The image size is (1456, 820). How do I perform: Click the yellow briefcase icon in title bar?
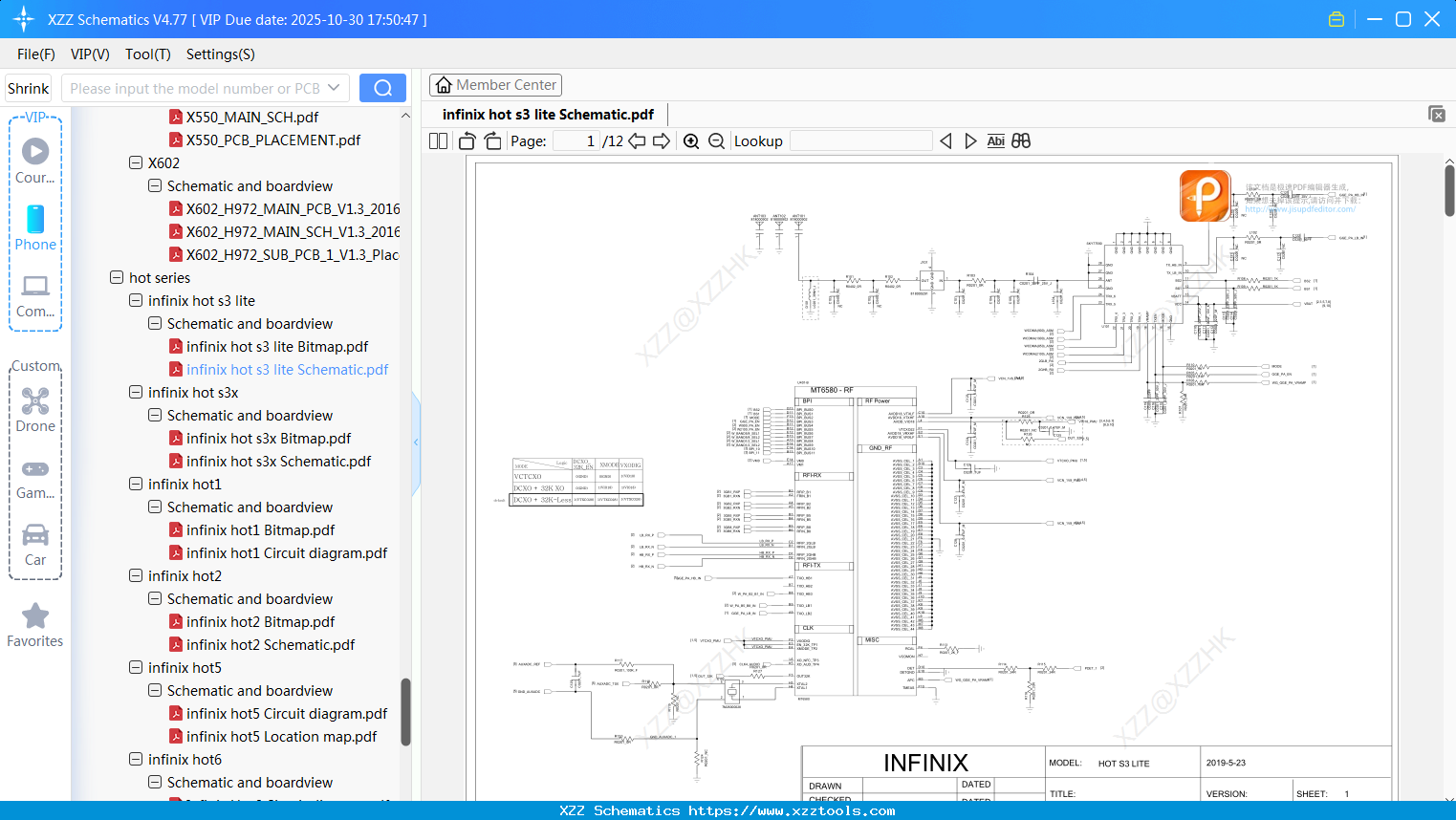1336,18
